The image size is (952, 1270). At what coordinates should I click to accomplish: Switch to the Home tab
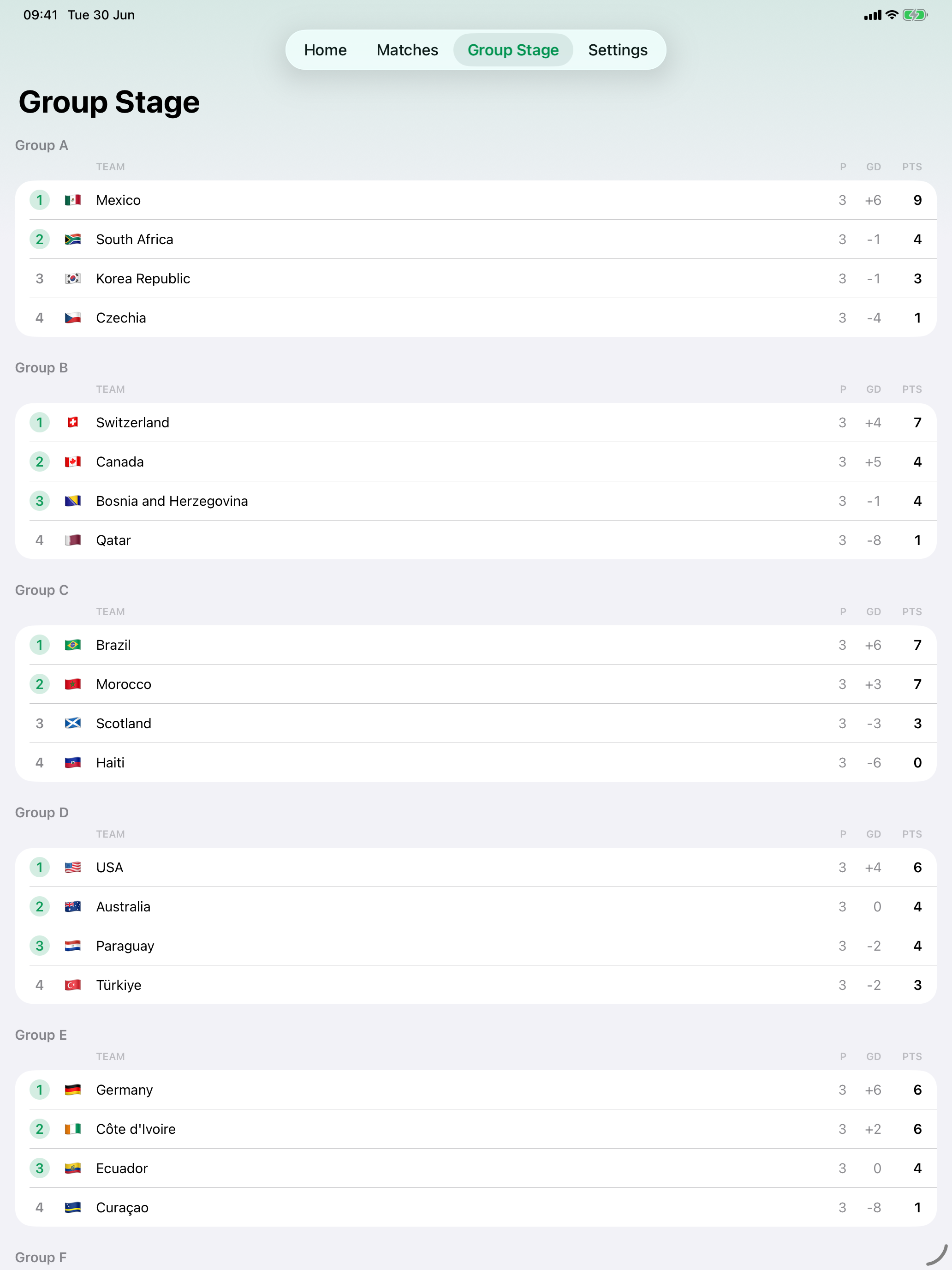[x=325, y=50]
